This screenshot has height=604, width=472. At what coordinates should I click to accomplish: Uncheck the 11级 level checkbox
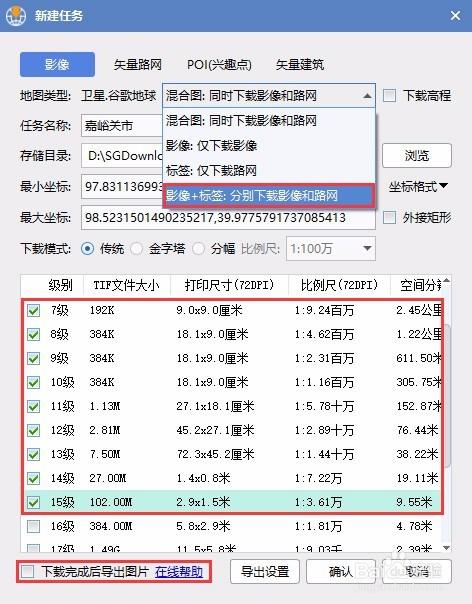click(34, 406)
